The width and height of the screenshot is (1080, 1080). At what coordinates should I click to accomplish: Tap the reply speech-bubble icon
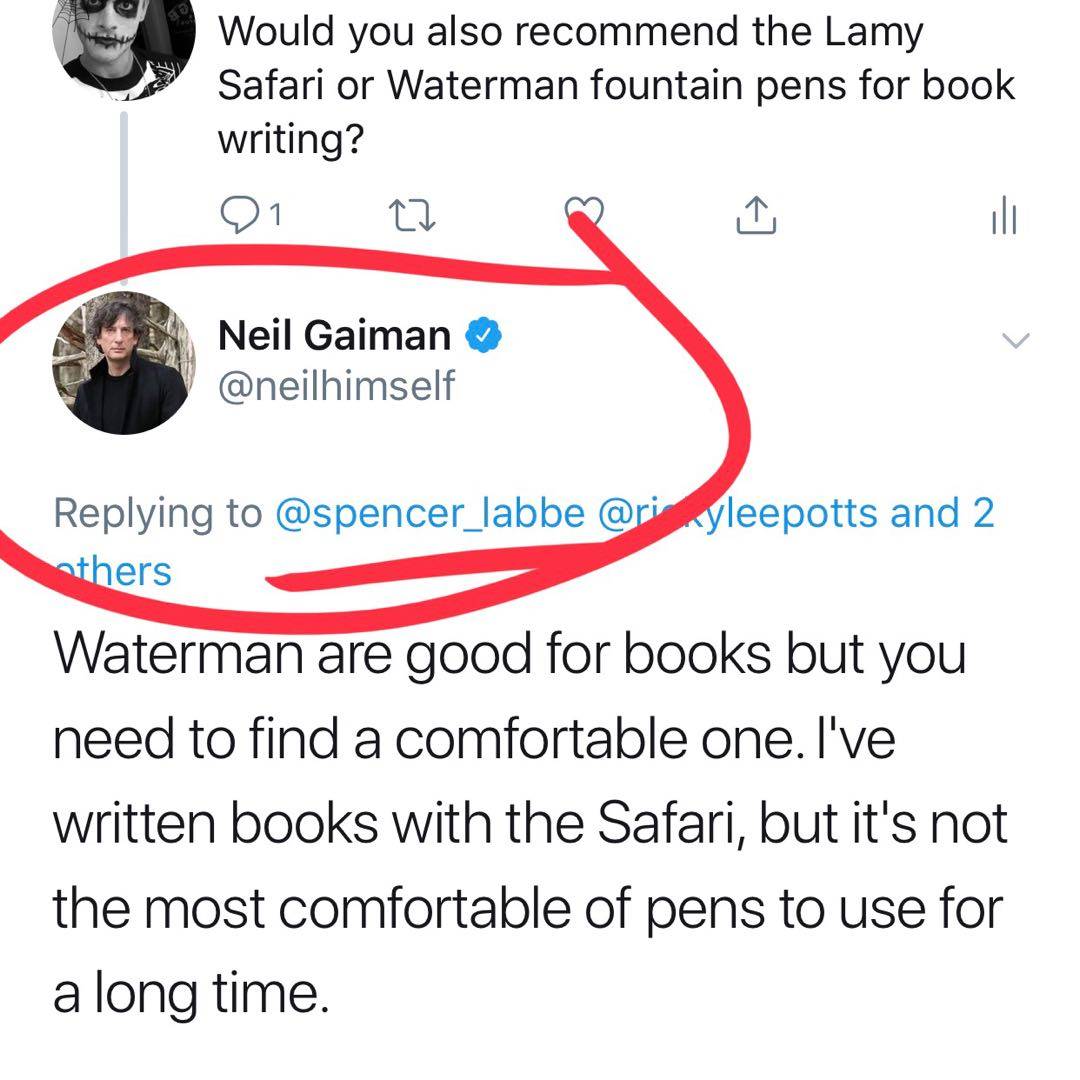[x=236, y=214]
